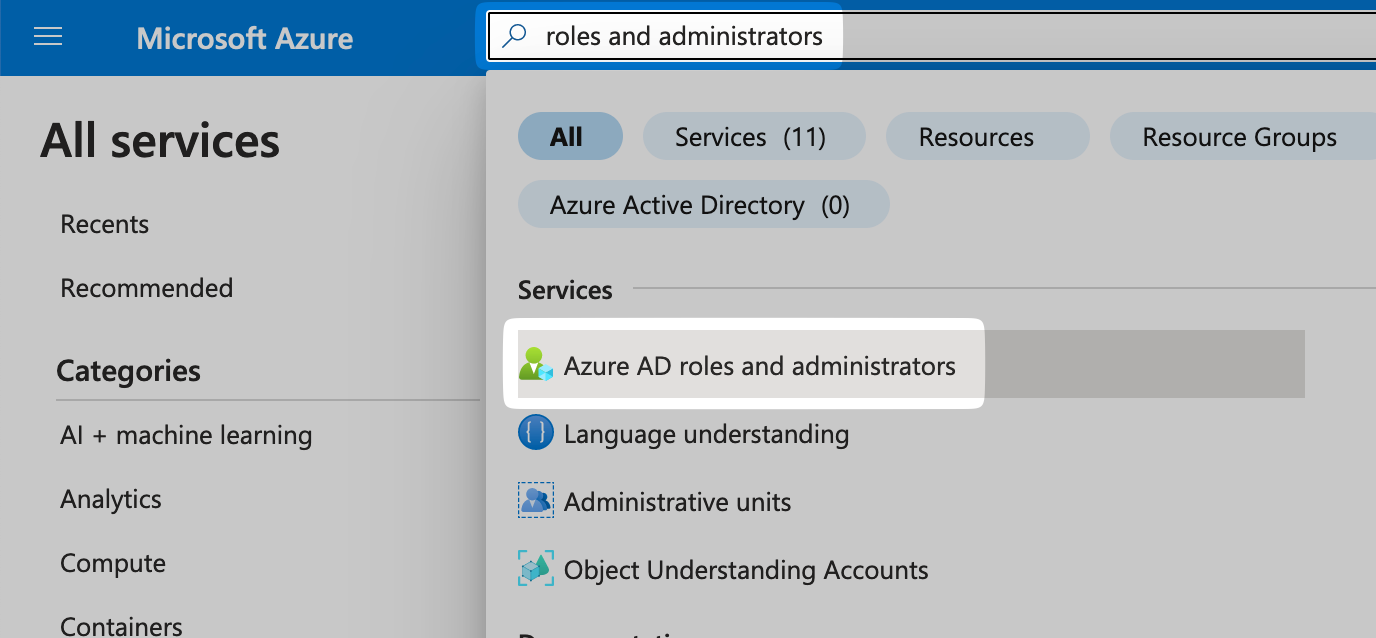Filter results by Resources

[x=987, y=137]
